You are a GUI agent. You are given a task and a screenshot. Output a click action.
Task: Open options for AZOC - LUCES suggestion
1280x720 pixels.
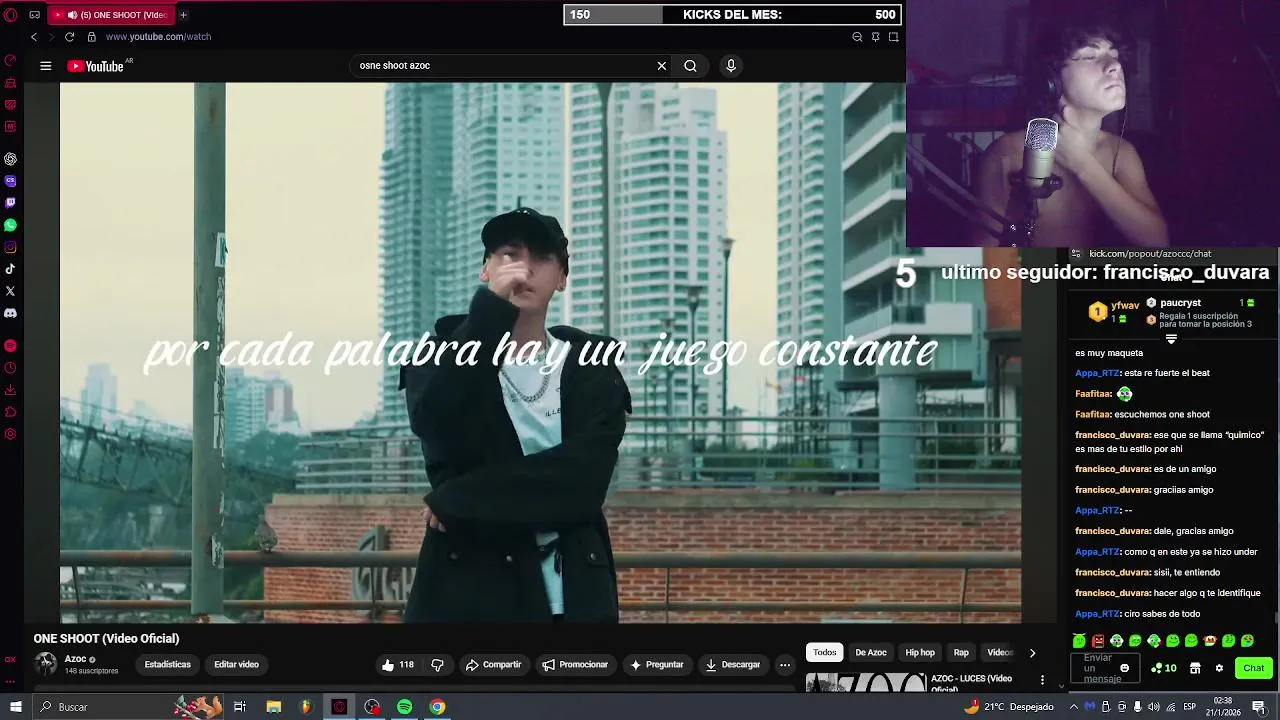pyautogui.click(x=1042, y=681)
